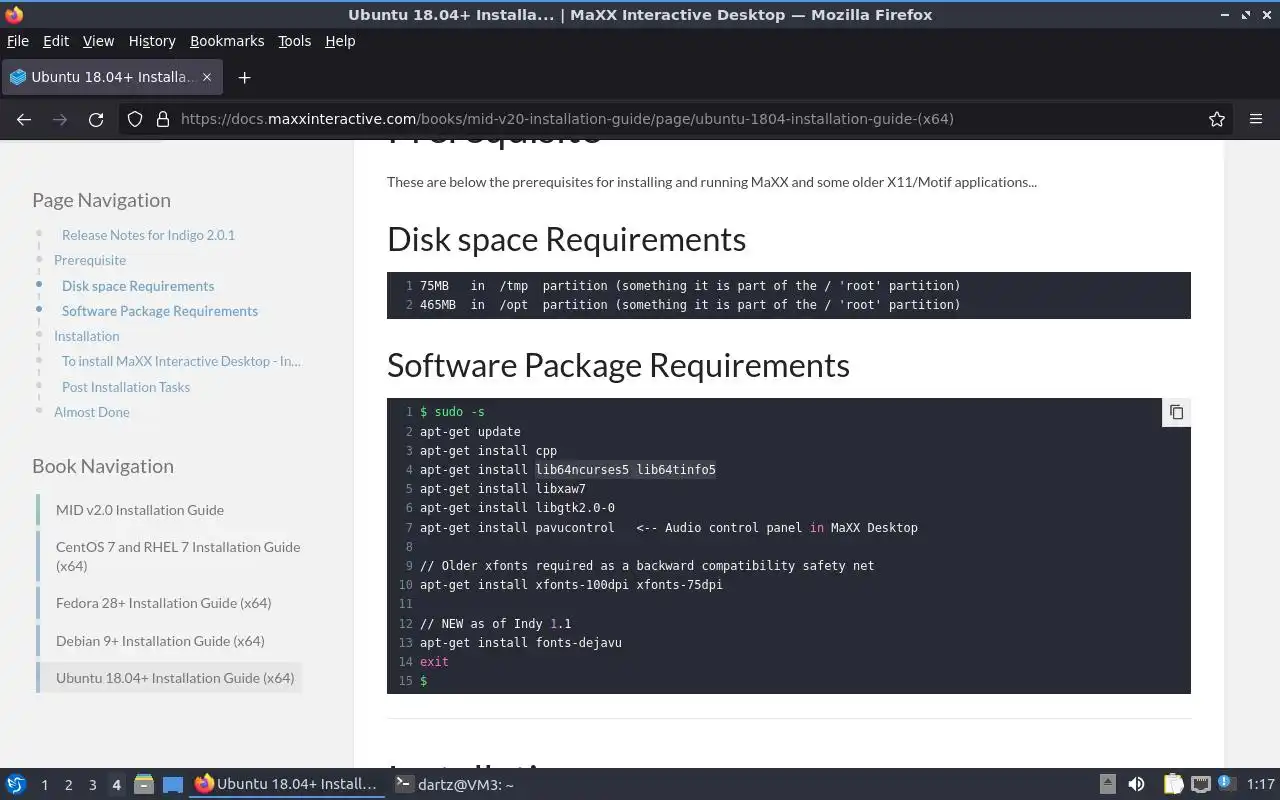Image resolution: width=1280 pixels, height=800 pixels.
Task: Open the removable media tray icon
Action: click(x=1107, y=784)
